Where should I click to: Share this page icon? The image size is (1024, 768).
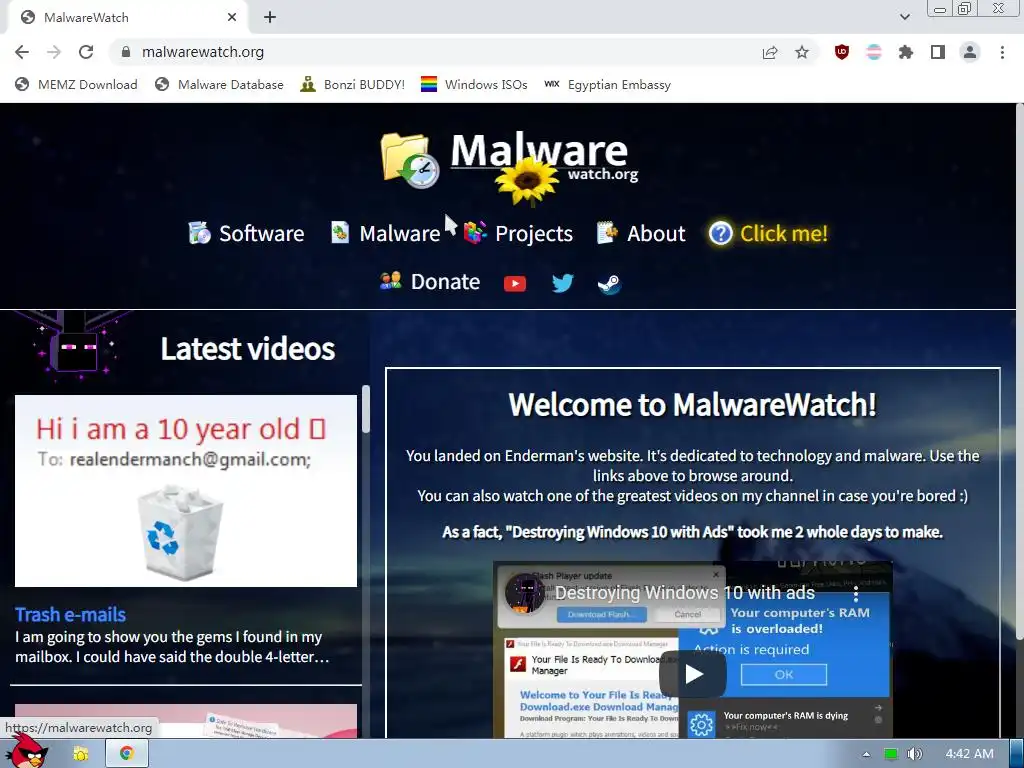coord(770,52)
